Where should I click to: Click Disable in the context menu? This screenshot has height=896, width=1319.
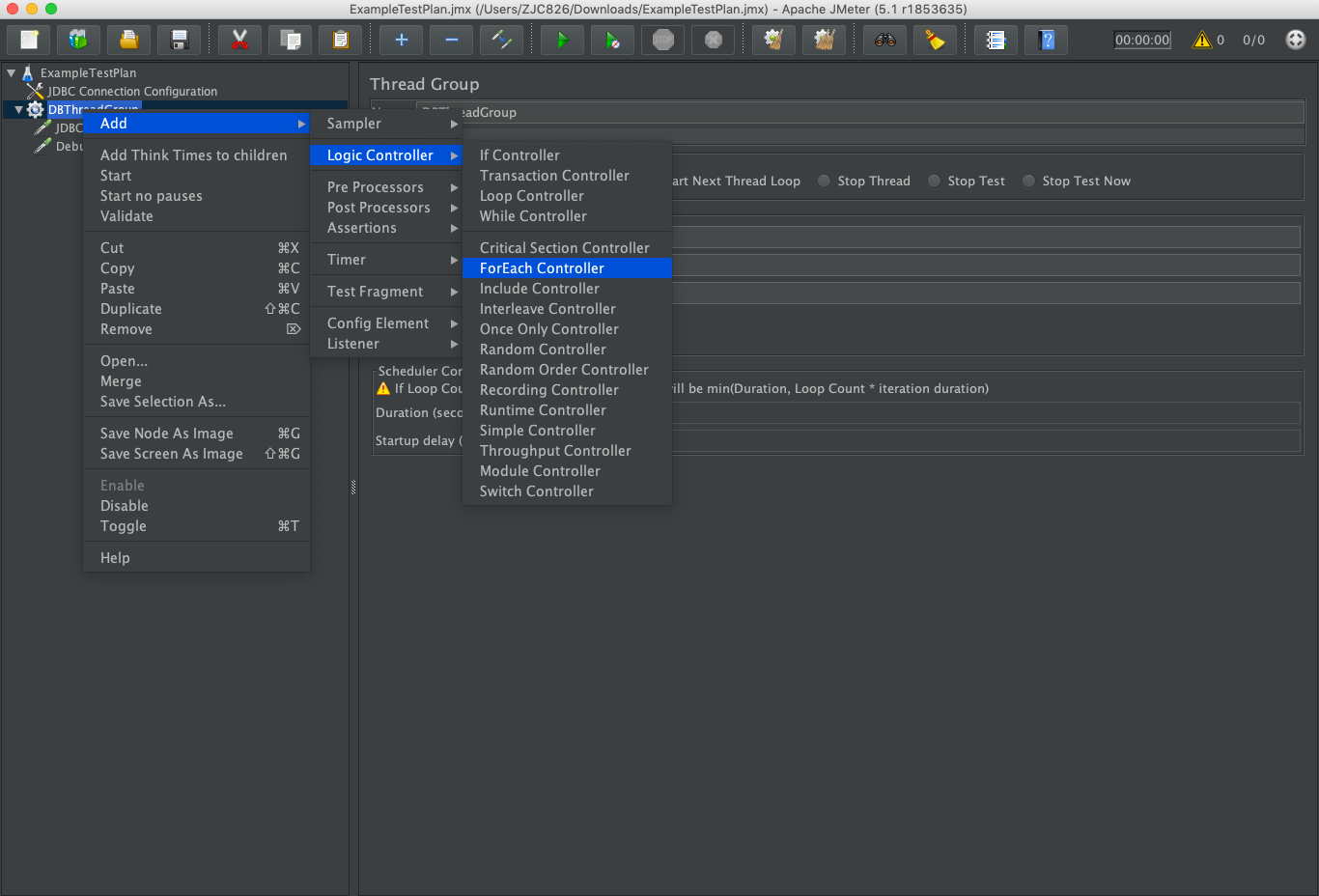coord(196,506)
